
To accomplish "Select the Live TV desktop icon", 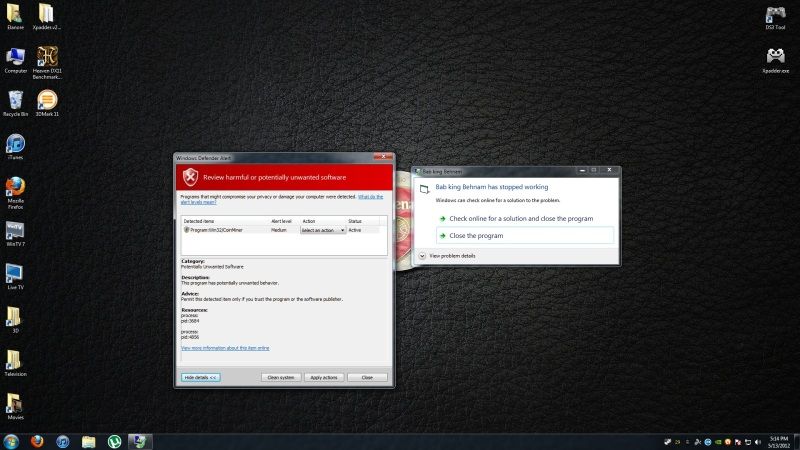I will (15, 273).
